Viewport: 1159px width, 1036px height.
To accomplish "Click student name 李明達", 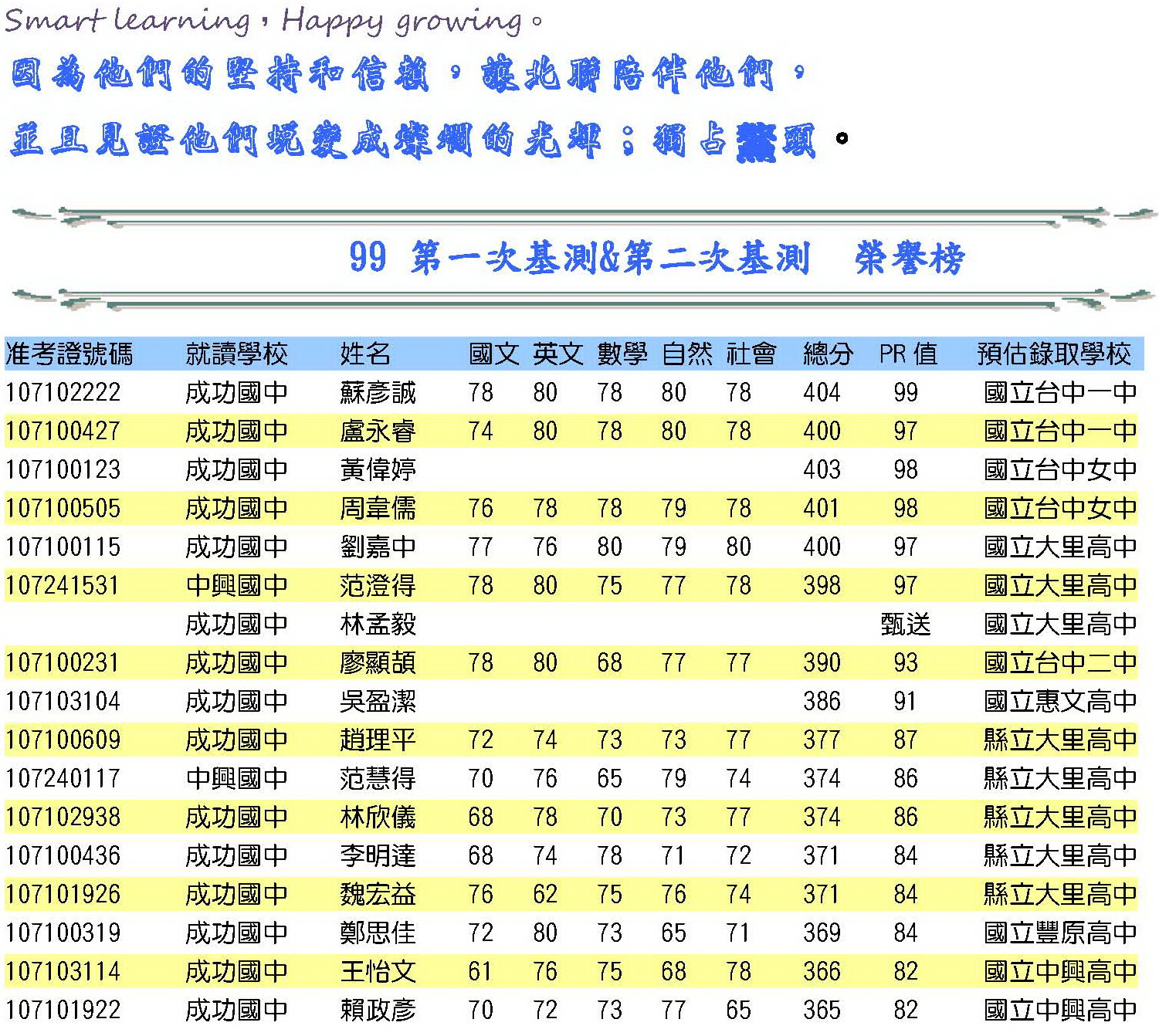I will 378,856.
